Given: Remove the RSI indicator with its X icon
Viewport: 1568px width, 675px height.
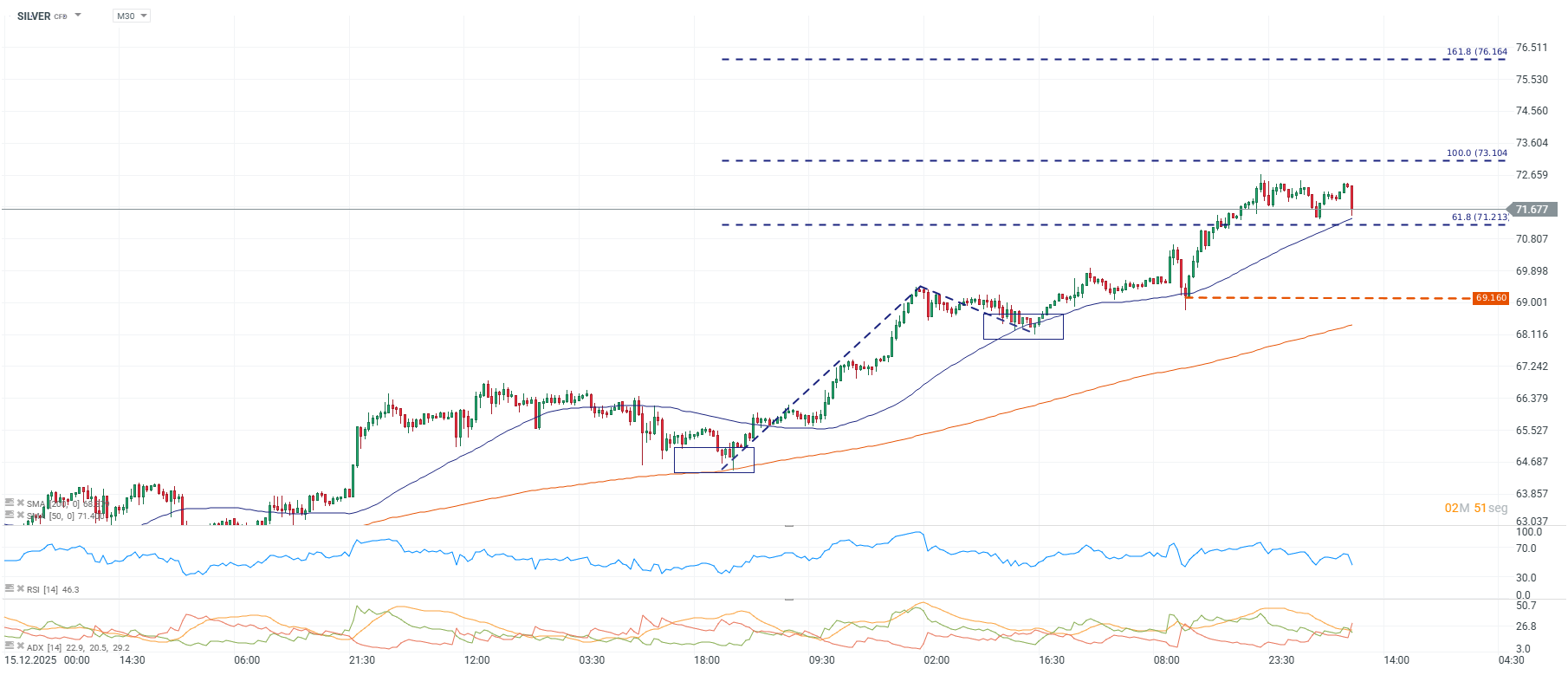Looking at the screenshot, I should click(21, 588).
